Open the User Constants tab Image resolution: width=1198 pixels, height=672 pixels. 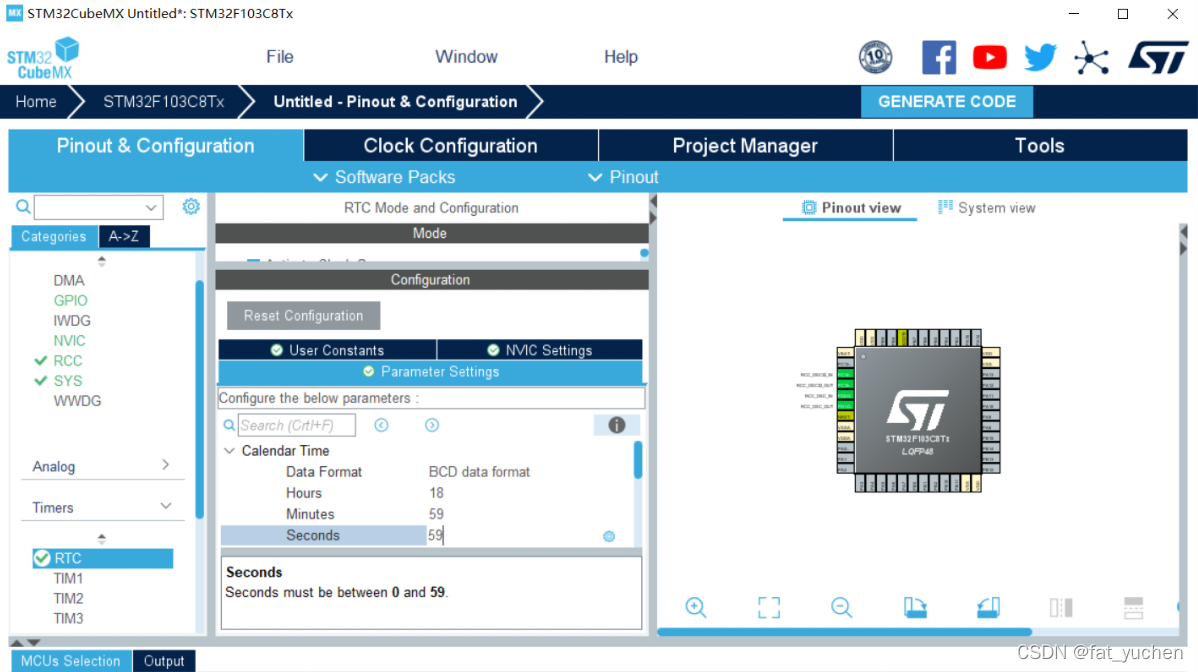[327, 350]
